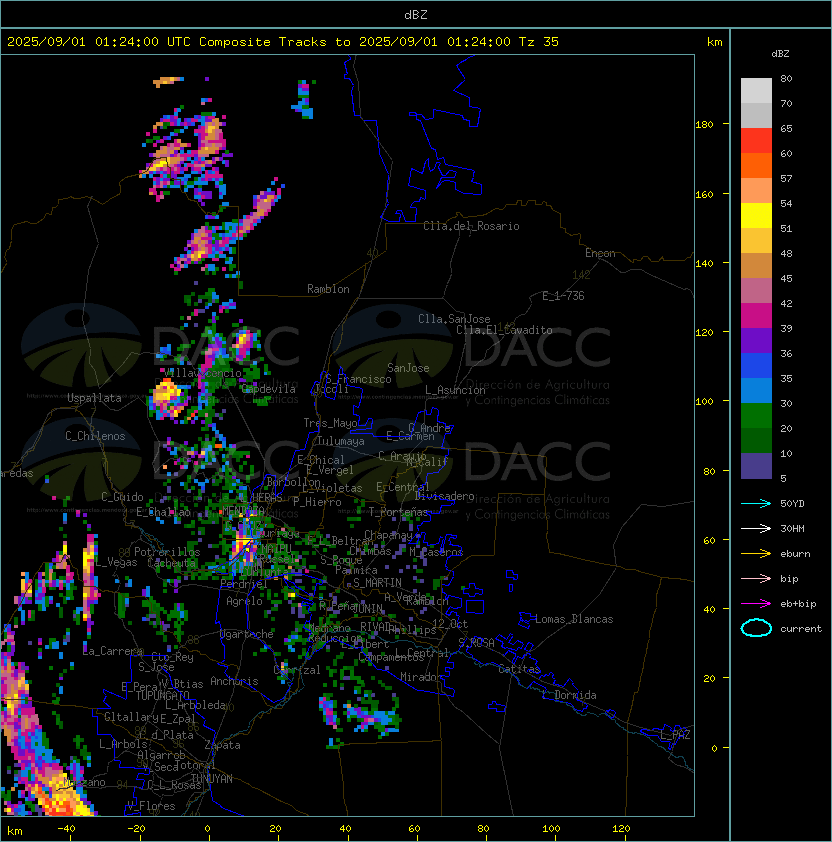Click the 'dBZ' heading above the color legend
This screenshot has width=832, height=842.
tap(780, 54)
